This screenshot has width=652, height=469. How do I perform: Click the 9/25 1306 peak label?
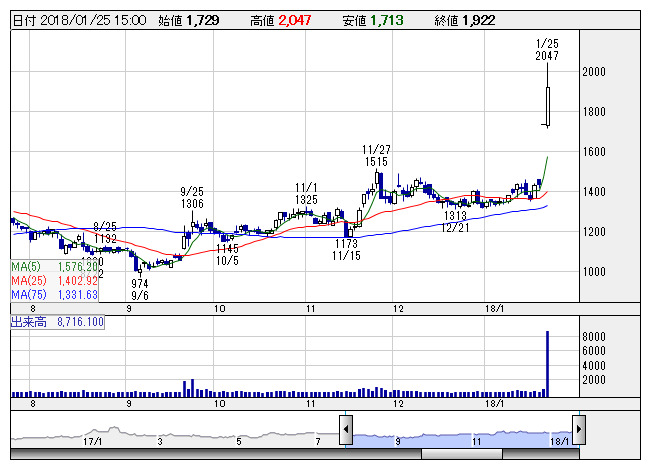click(193, 197)
